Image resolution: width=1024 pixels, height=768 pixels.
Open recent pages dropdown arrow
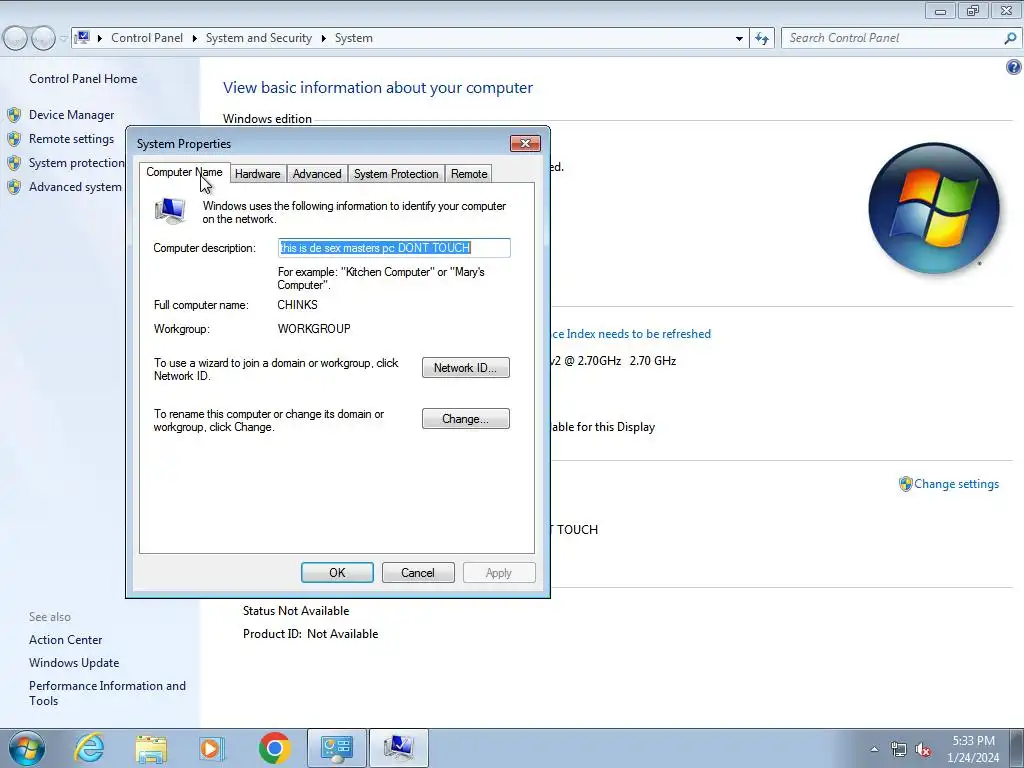pyautogui.click(x=63, y=39)
